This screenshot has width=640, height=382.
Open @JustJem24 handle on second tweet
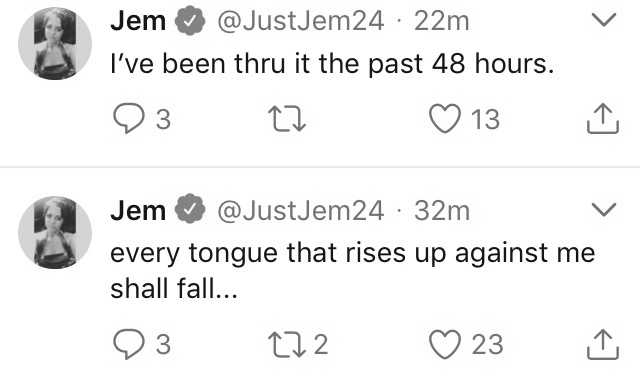[x=300, y=211]
